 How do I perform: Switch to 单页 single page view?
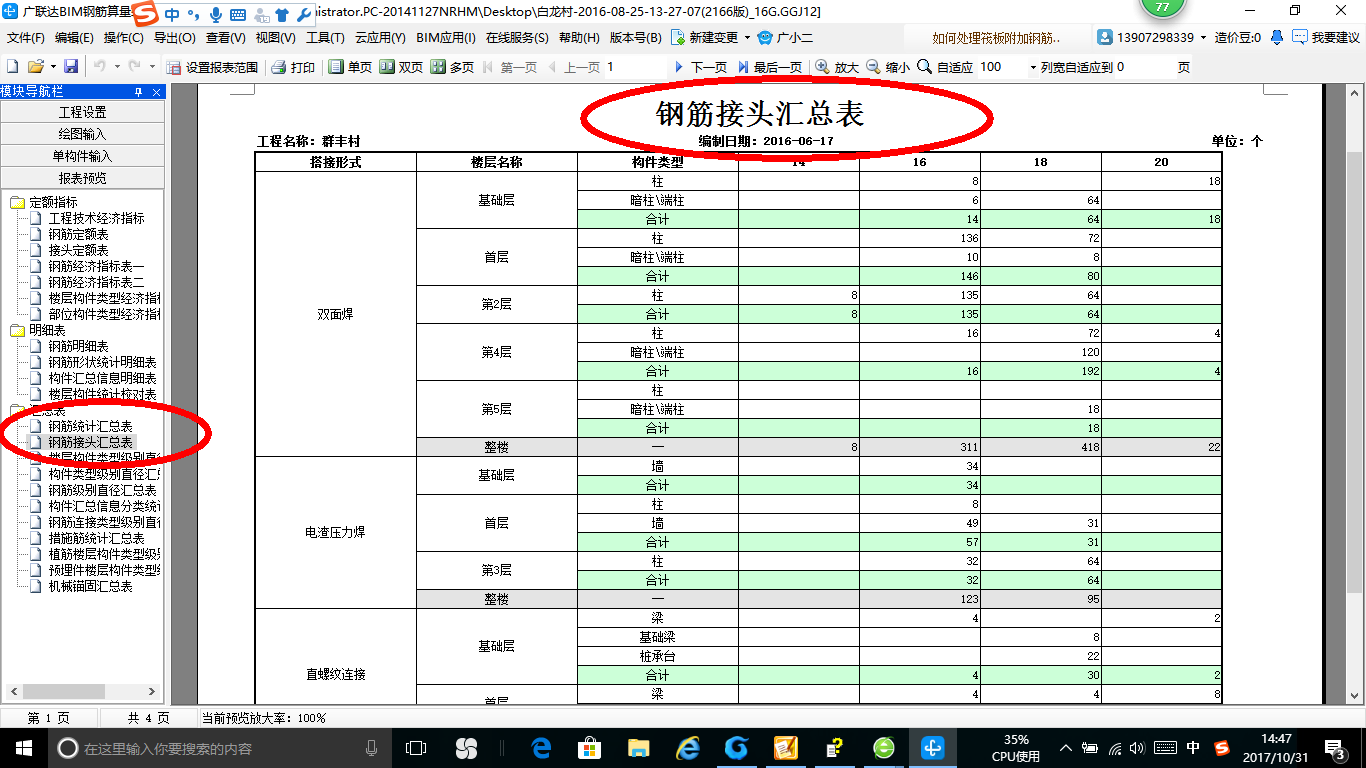(x=351, y=67)
